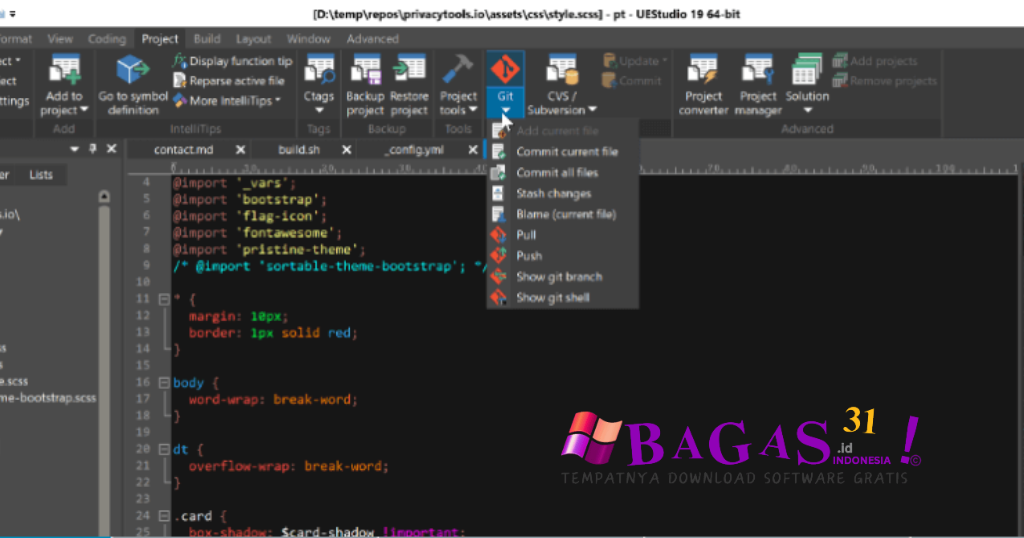Image resolution: width=1024 pixels, height=538 pixels.
Task: Open the More IntelliTips dropdown
Action: (x=228, y=101)
